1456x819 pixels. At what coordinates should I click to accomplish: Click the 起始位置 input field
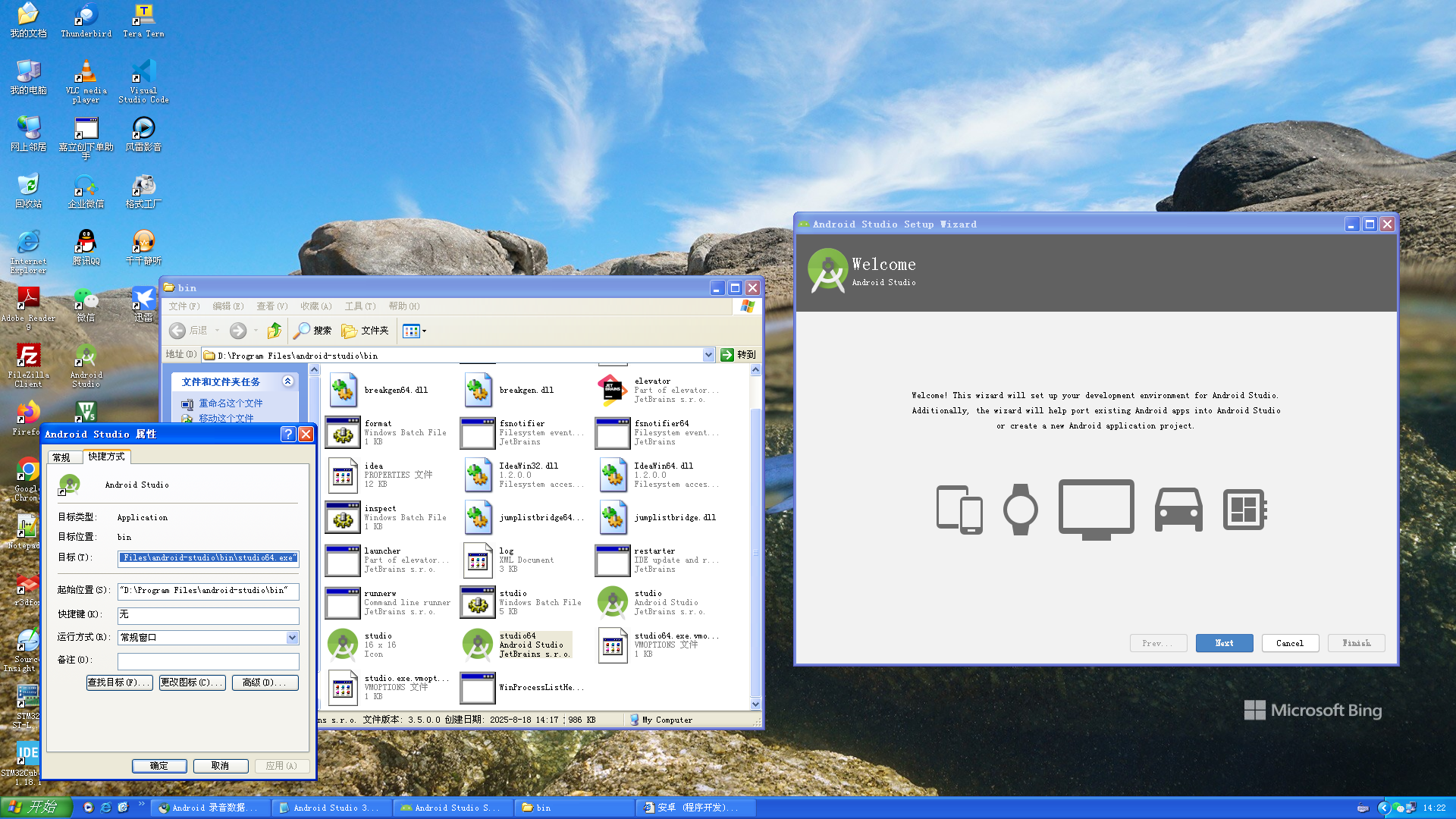[209, 591]
